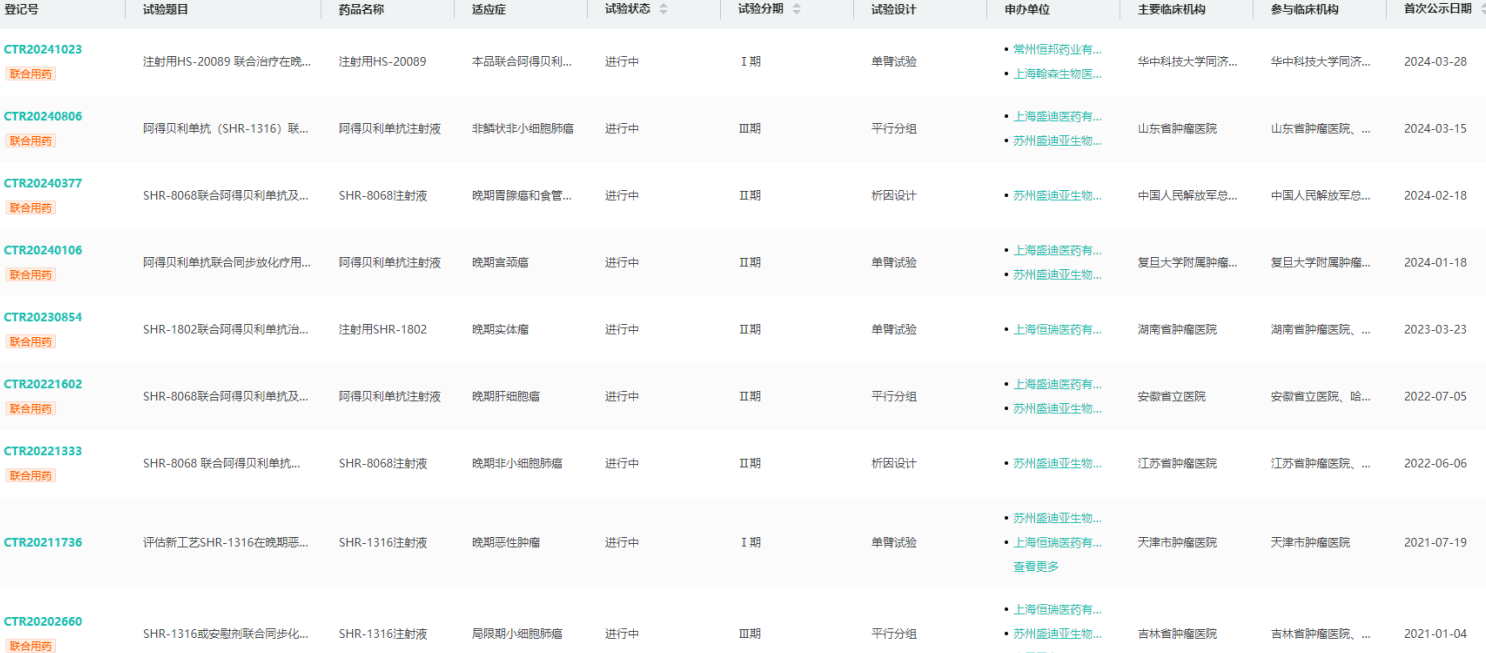Open the CTR20240377 registration link
Viewport: 1486px width, 653px height.
pyautogui.click(x=43, y=183)
